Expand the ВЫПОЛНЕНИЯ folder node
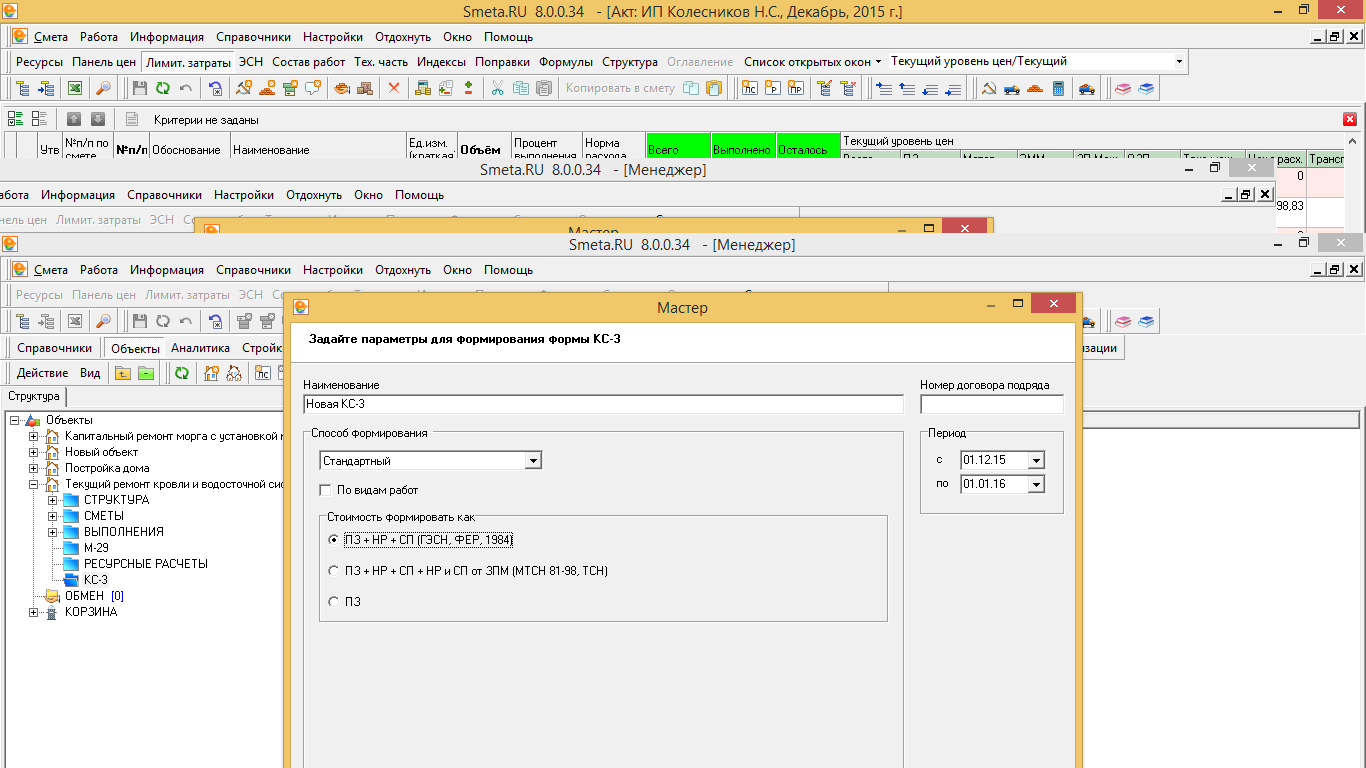Screen dimensions: 1366x768 (x=52, y=532)
